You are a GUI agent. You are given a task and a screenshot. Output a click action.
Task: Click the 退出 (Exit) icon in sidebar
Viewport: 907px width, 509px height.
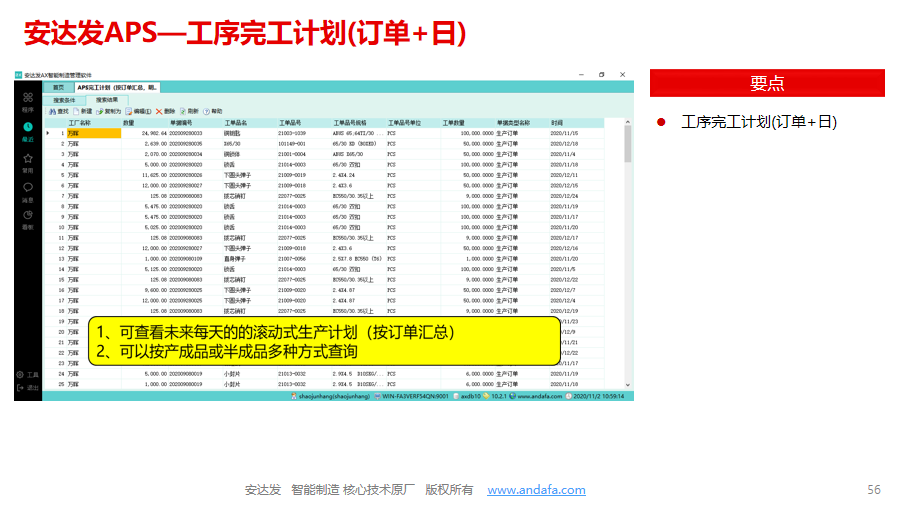coord(28,387)
